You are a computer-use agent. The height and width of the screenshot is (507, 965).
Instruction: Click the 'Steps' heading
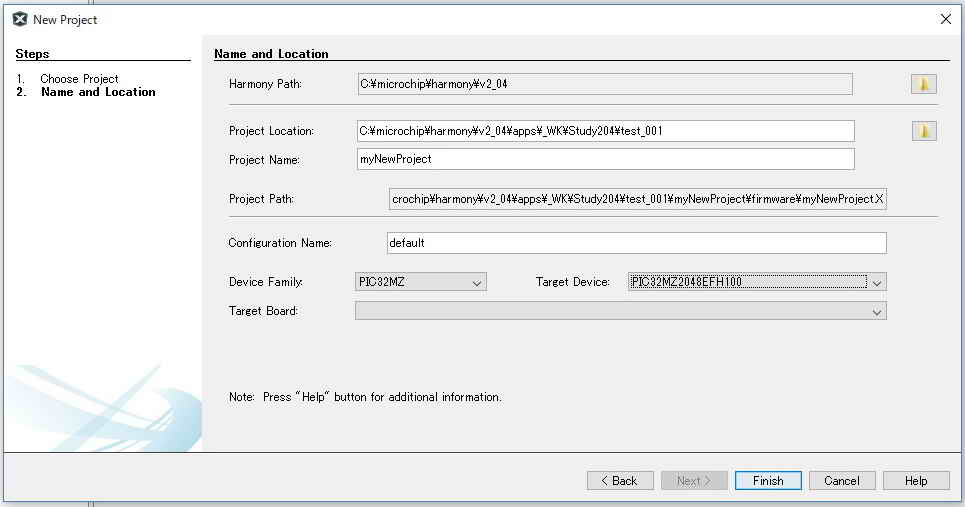tap(32, 54)
